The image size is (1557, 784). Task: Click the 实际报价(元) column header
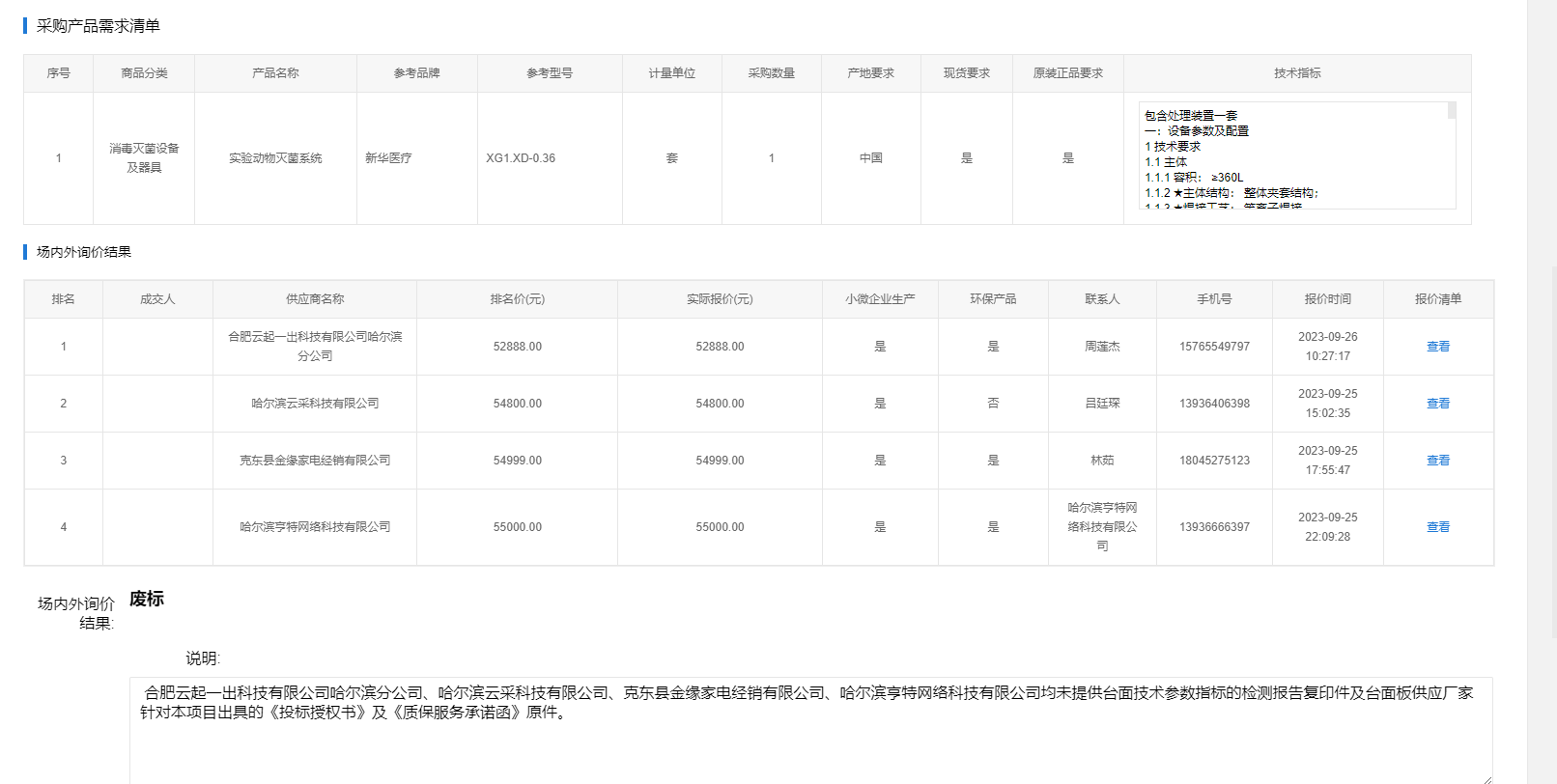pos(720,299)
